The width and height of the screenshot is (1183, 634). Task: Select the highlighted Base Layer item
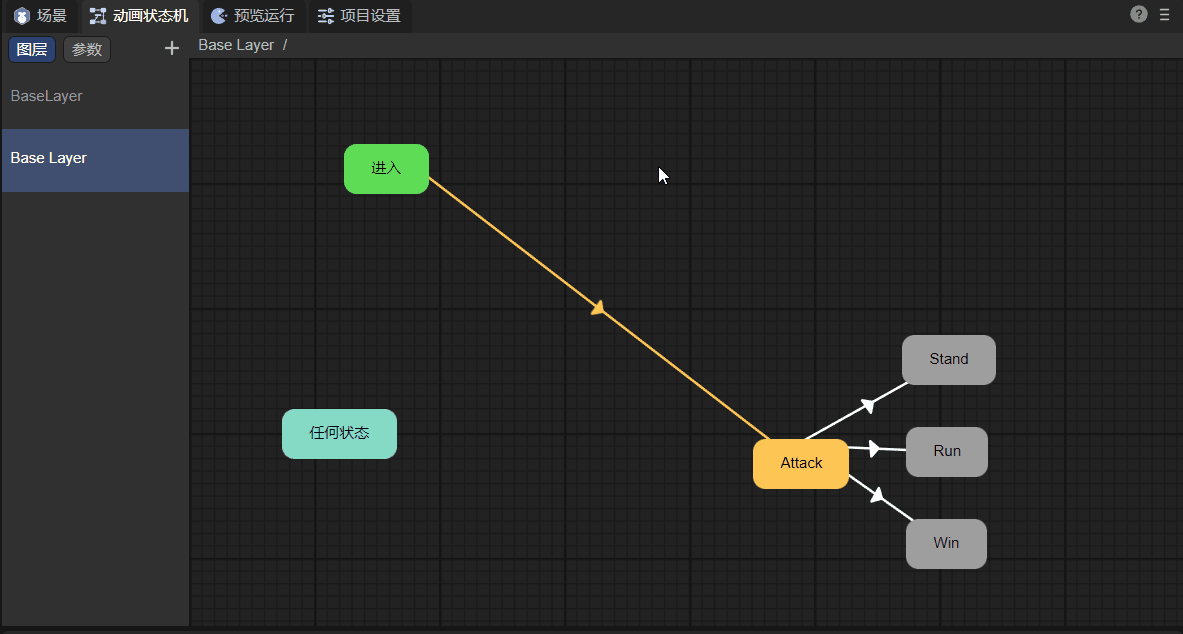[49, 158]
